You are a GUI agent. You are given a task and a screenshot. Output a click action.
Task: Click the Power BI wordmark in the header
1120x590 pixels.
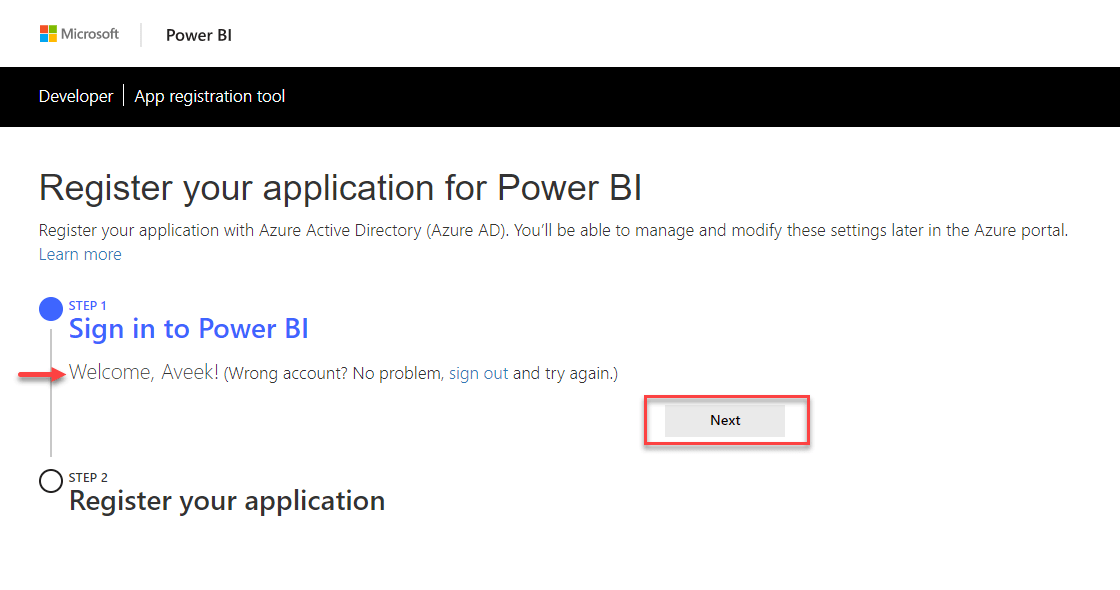point(198,34)
